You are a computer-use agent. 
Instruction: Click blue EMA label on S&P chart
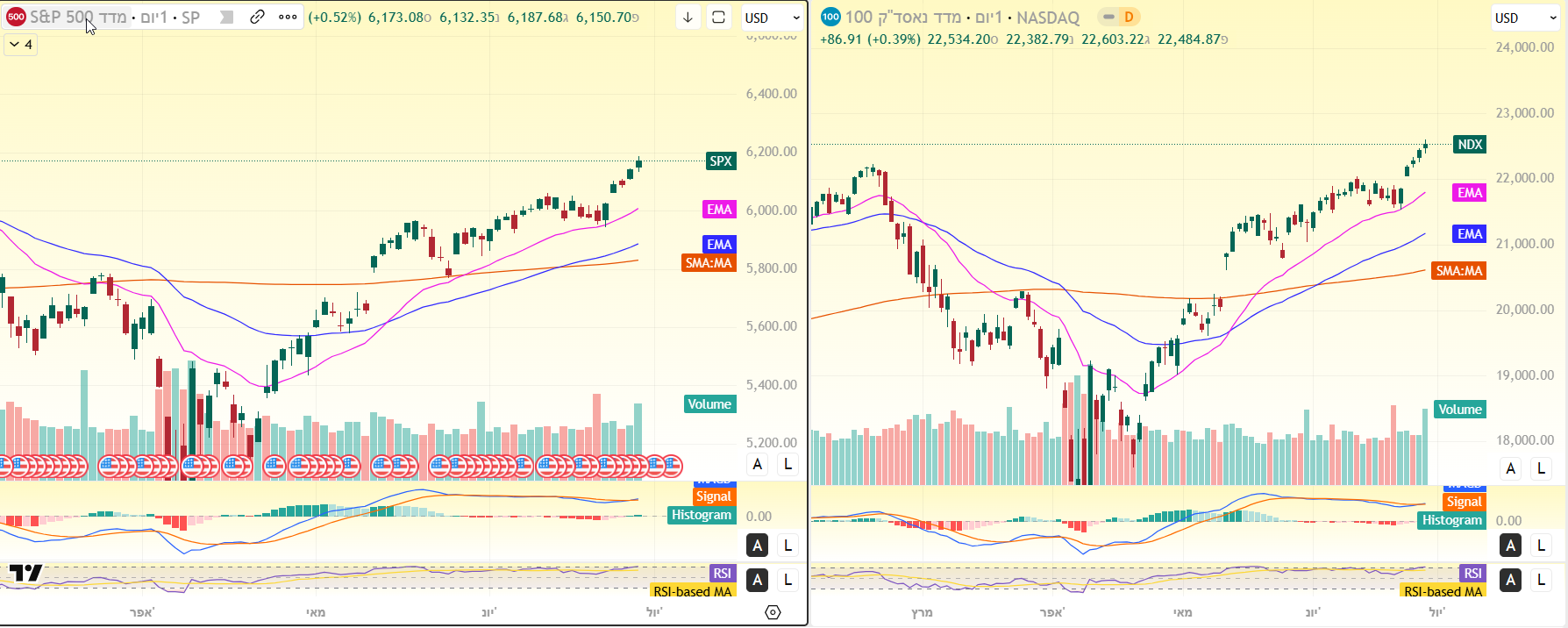click(719, 244)
